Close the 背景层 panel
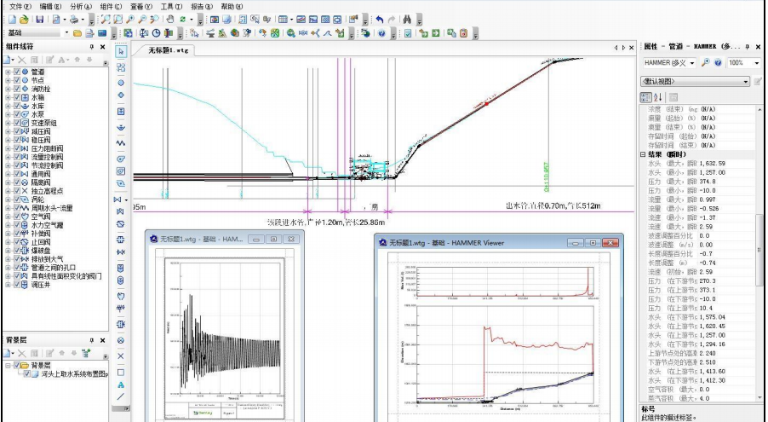The height and width of the screenshot is (422, 768). coord(102,340)
